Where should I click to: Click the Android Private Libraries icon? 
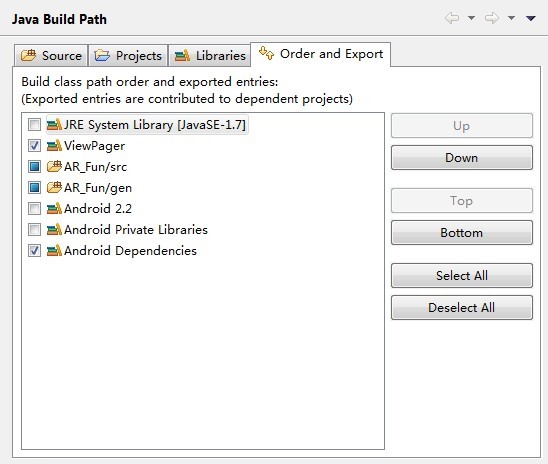click(54, 229)
